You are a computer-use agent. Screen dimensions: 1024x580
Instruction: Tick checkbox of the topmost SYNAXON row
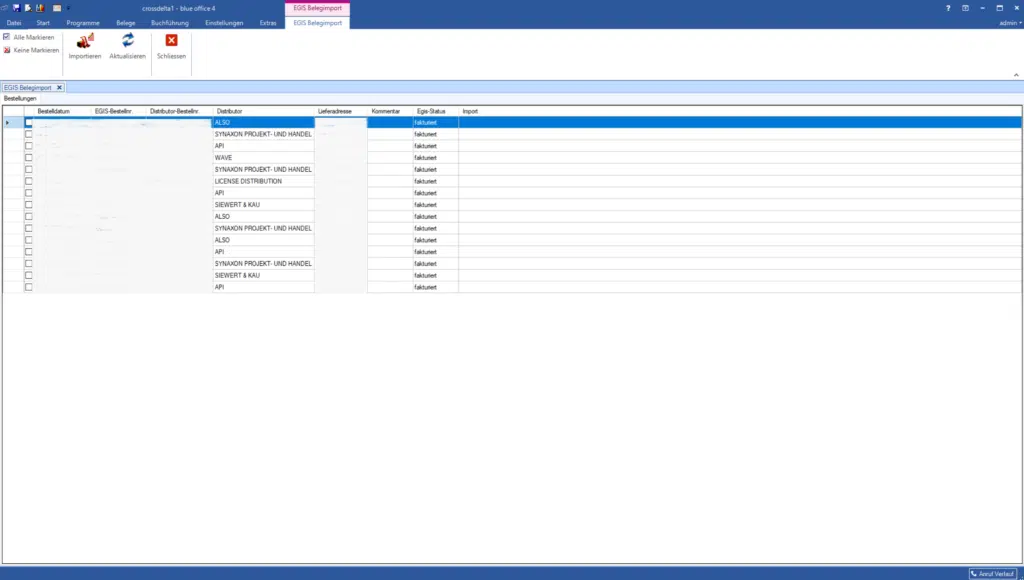[x=28, y=134]
